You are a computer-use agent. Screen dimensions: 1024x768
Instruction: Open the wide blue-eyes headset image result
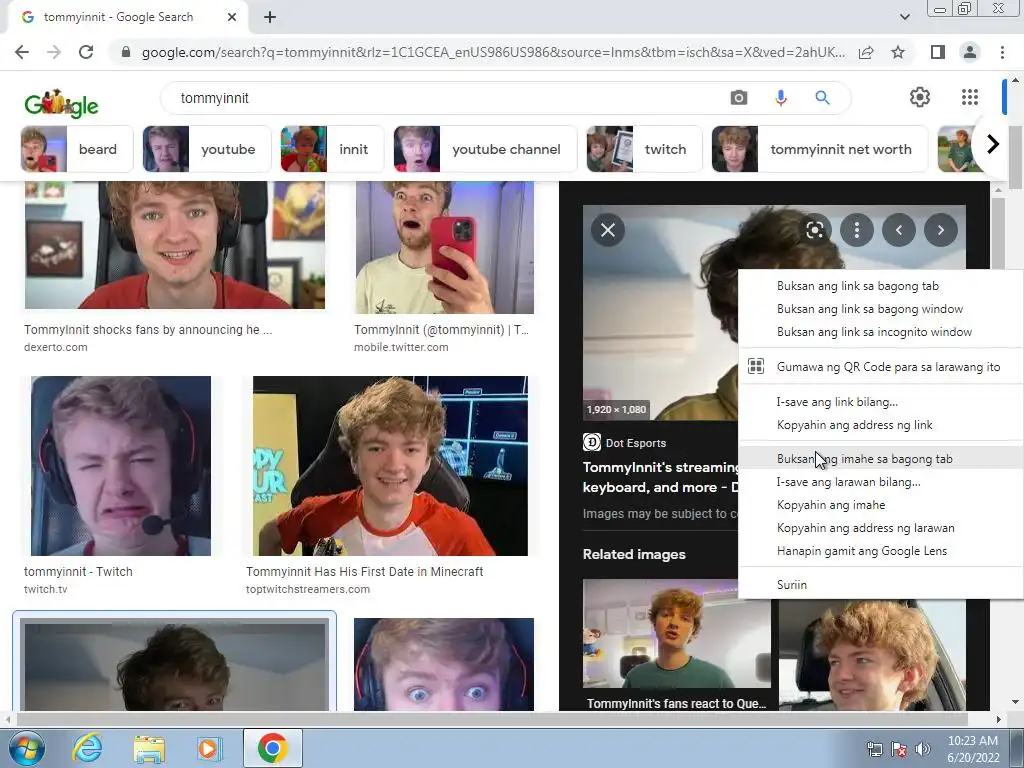click(444, 664)
